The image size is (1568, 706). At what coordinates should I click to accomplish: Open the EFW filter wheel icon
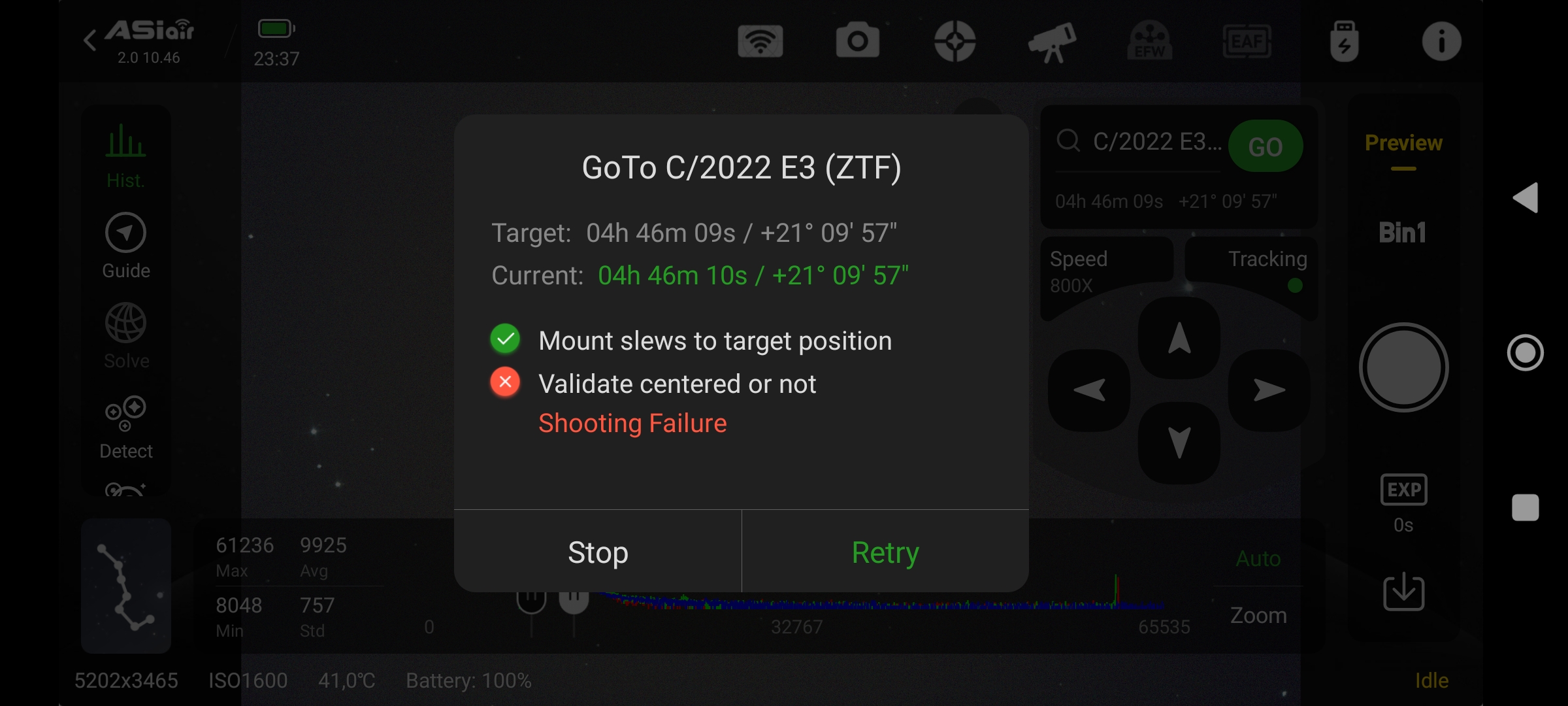point(1149,42)
